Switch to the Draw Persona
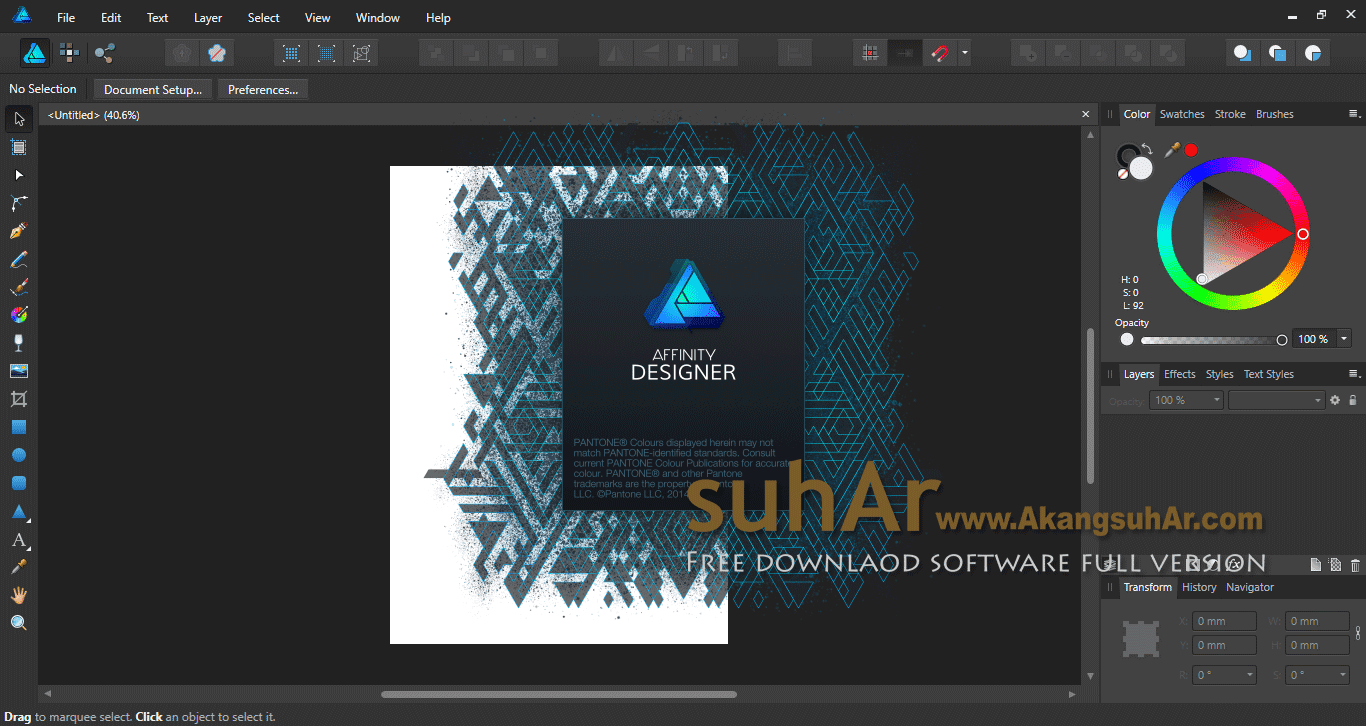Viewport: 1366px width, 726px height. coord(35,53)
